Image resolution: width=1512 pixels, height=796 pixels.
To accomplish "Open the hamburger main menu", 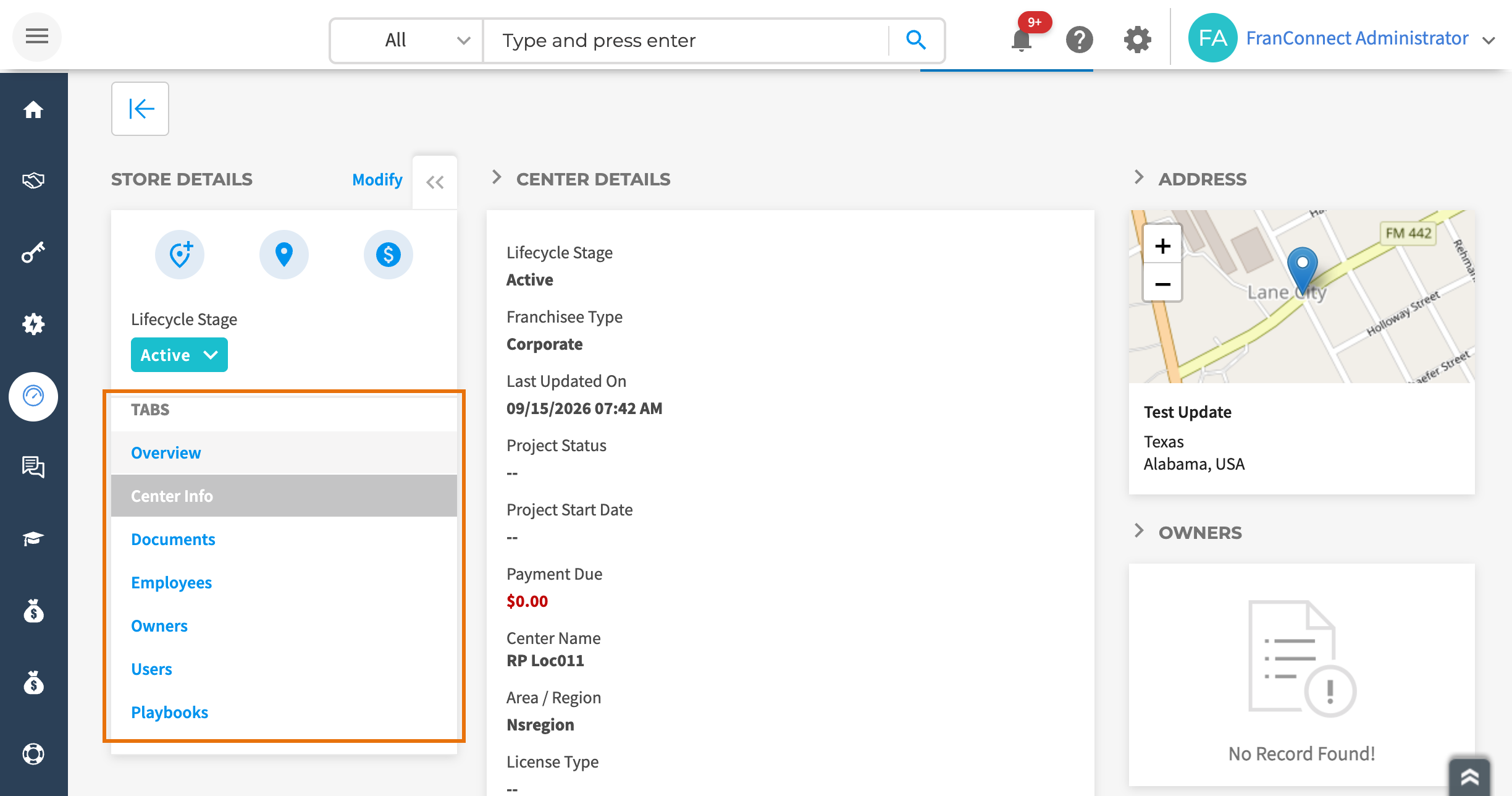I will 37,36.
